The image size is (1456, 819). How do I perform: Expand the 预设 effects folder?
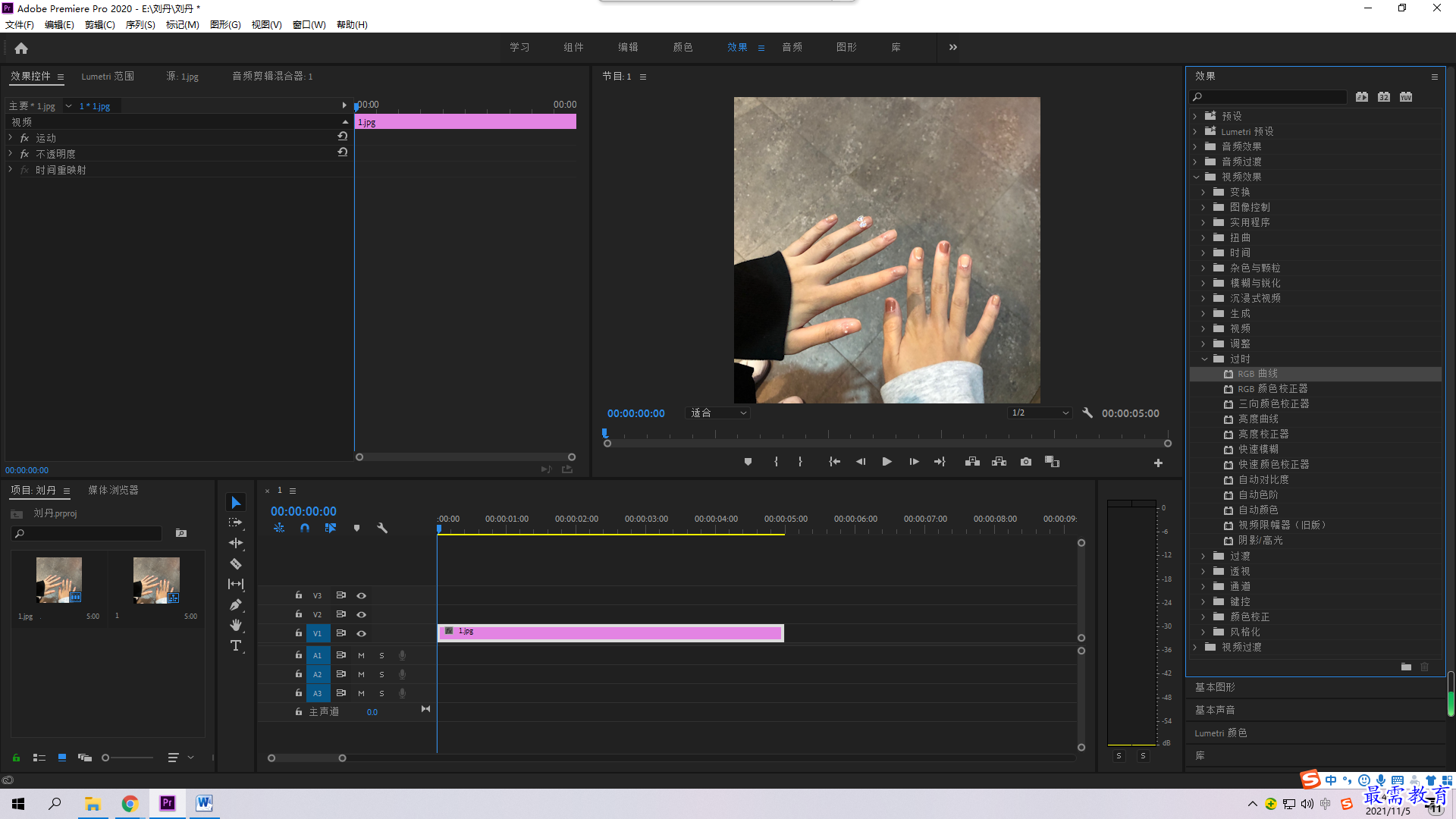tap(1195, 116)
